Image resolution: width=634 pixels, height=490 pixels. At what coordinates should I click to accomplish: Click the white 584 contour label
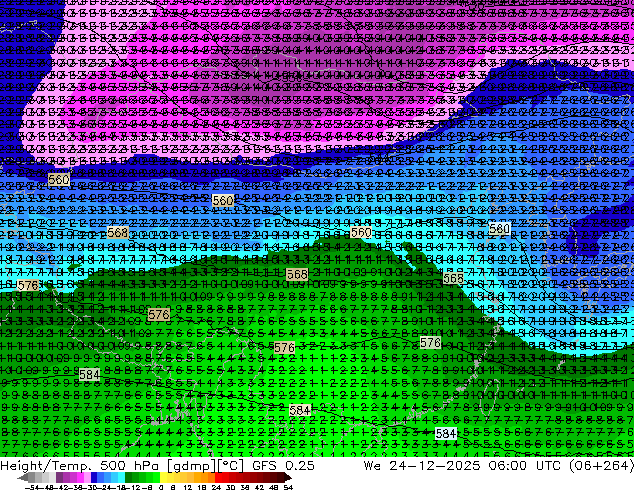pos(446,434)
